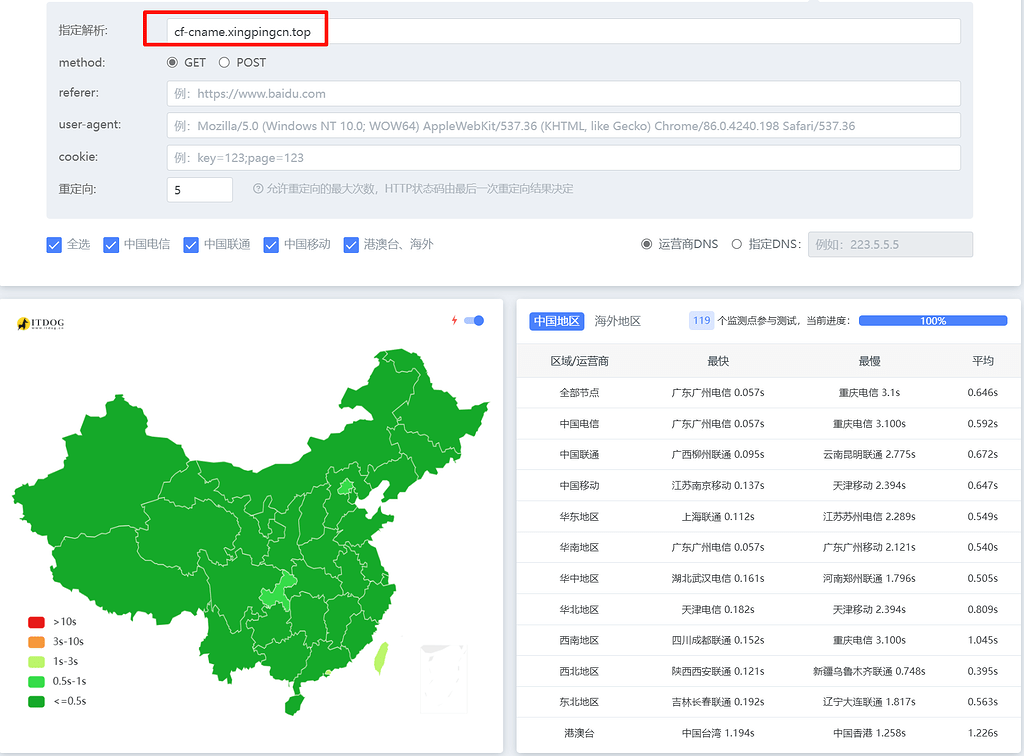Click 新疆乌鲁木齐联通 0.748s cell

(869, 671)
